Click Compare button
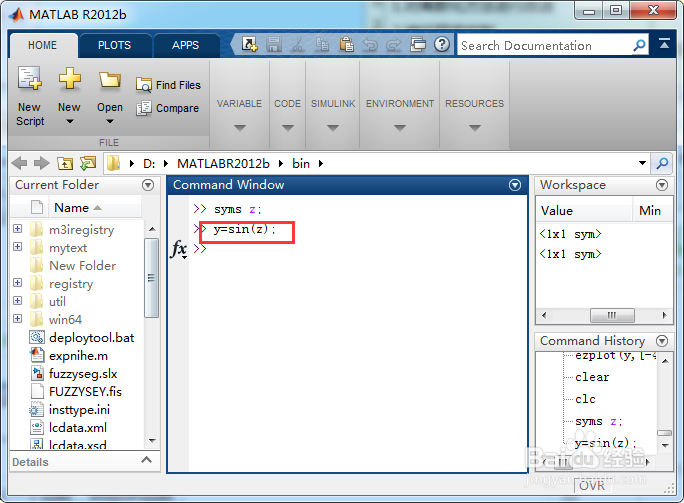The width and height of the screenshot is (684, 503). pos(168,108)
